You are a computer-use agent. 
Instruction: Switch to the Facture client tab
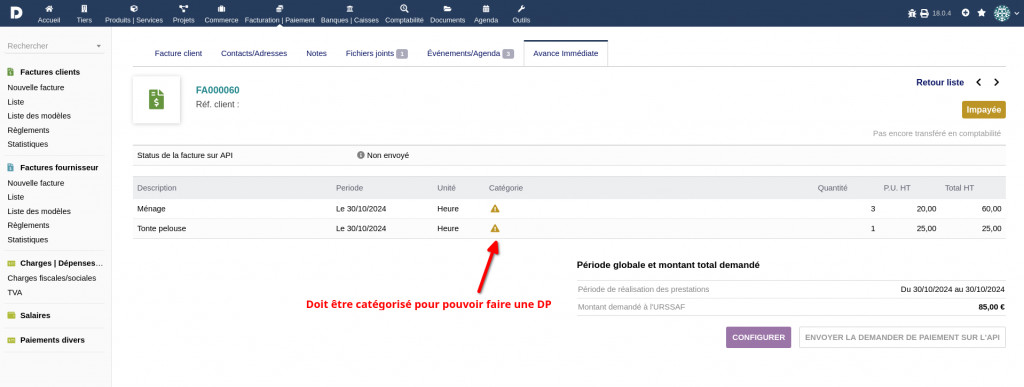pos(178,54)
